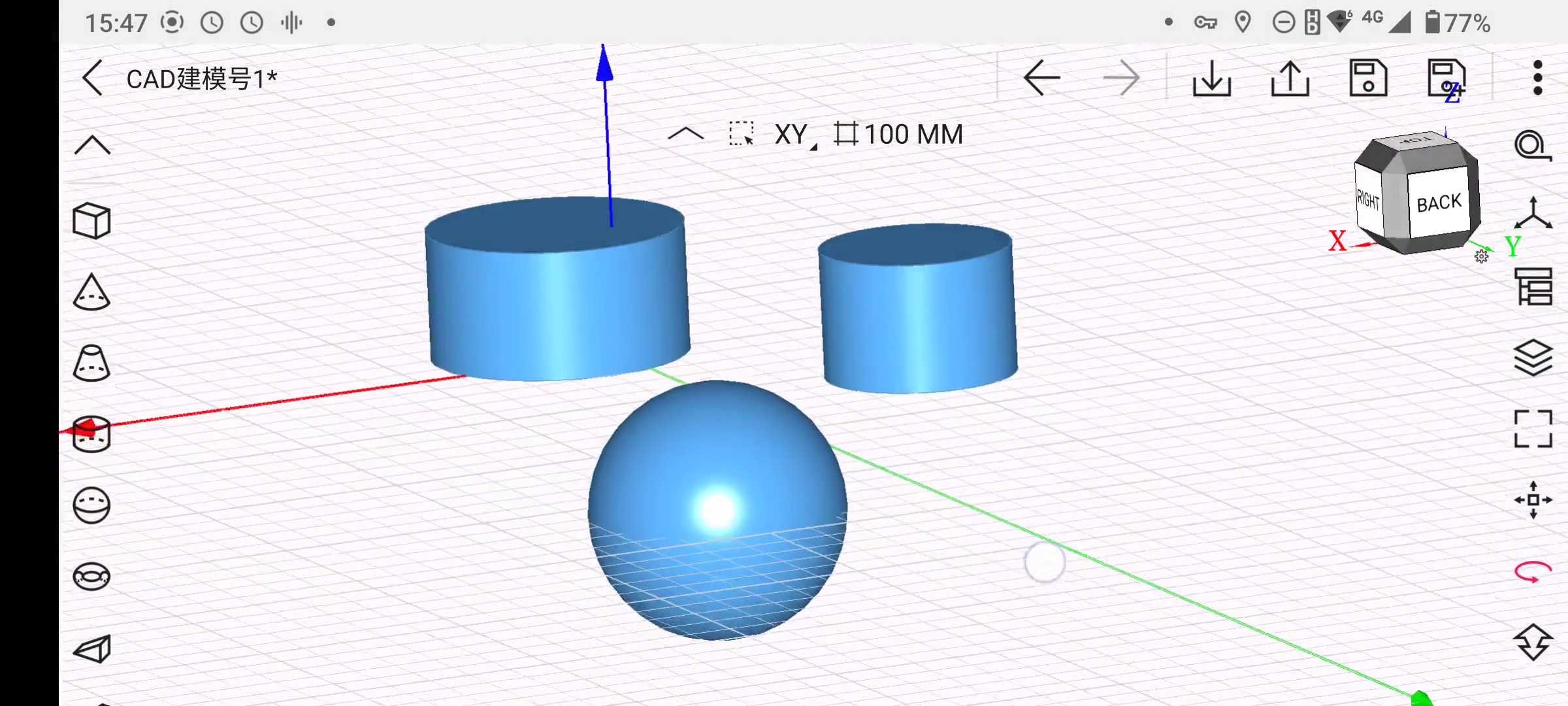Image resolution: width=1568 pixels, height=706 pixels.
Task: Go back from CAD建模号1 document
Action: coord(92,78)
